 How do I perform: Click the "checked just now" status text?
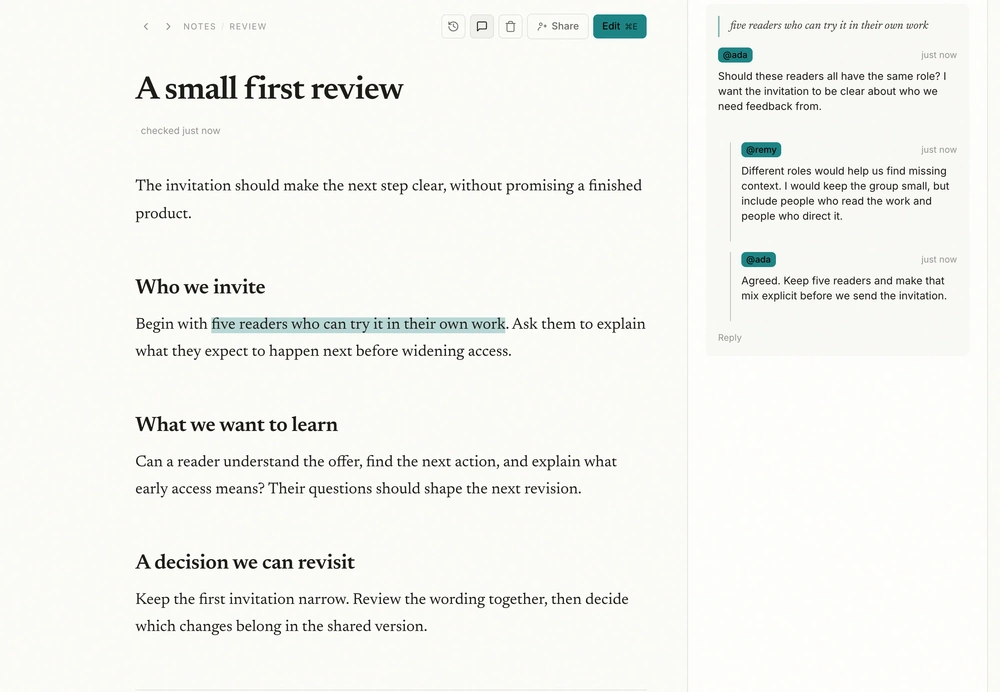(180, 131)
